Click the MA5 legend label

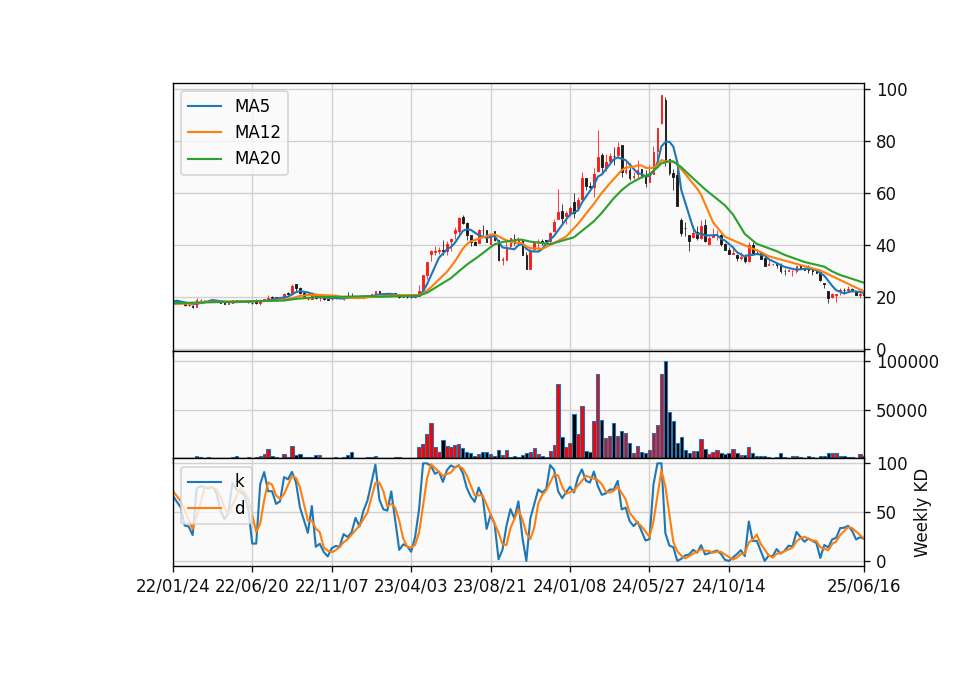tap(252, 106)
